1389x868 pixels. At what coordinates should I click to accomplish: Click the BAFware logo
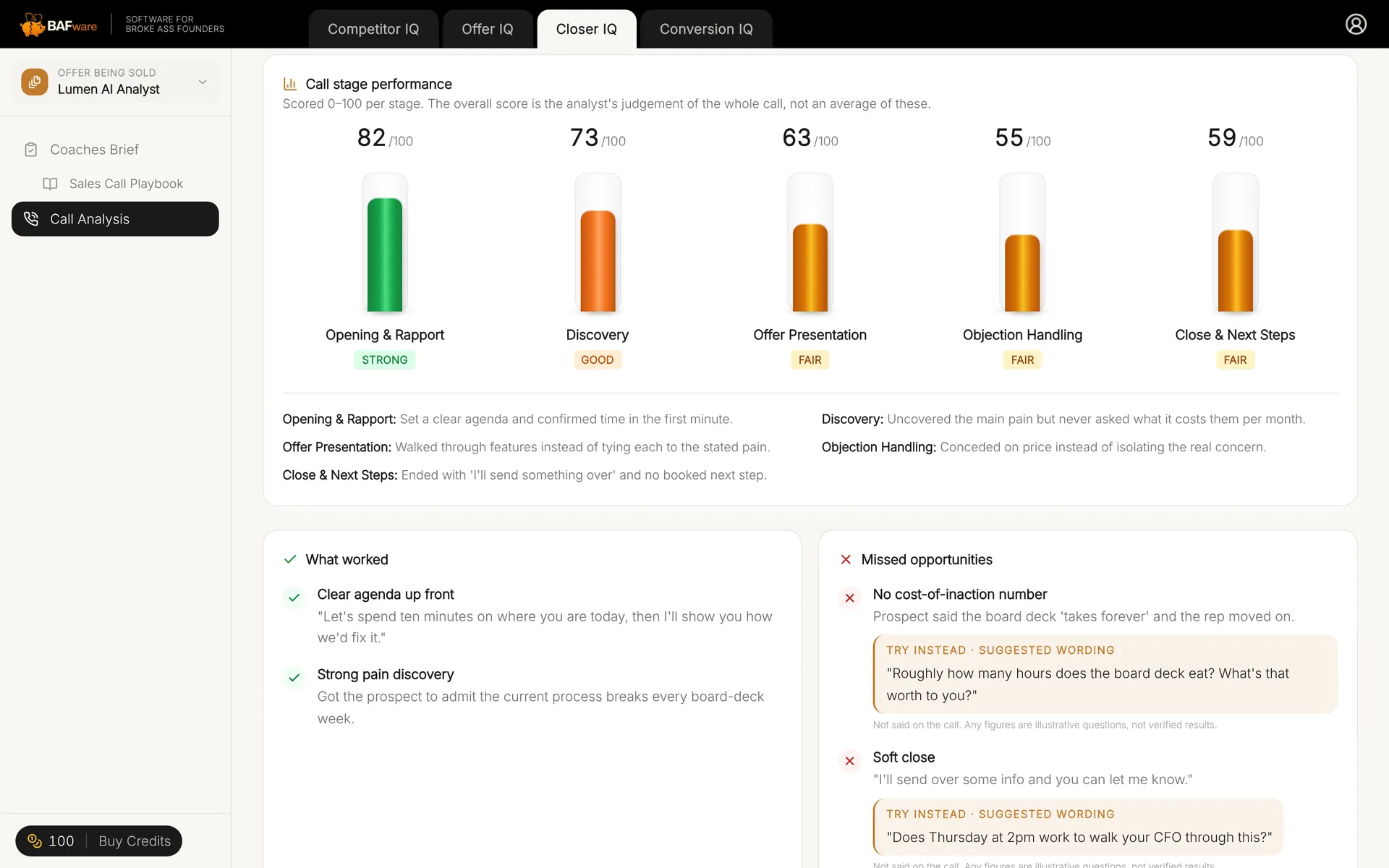coord(59,25)
